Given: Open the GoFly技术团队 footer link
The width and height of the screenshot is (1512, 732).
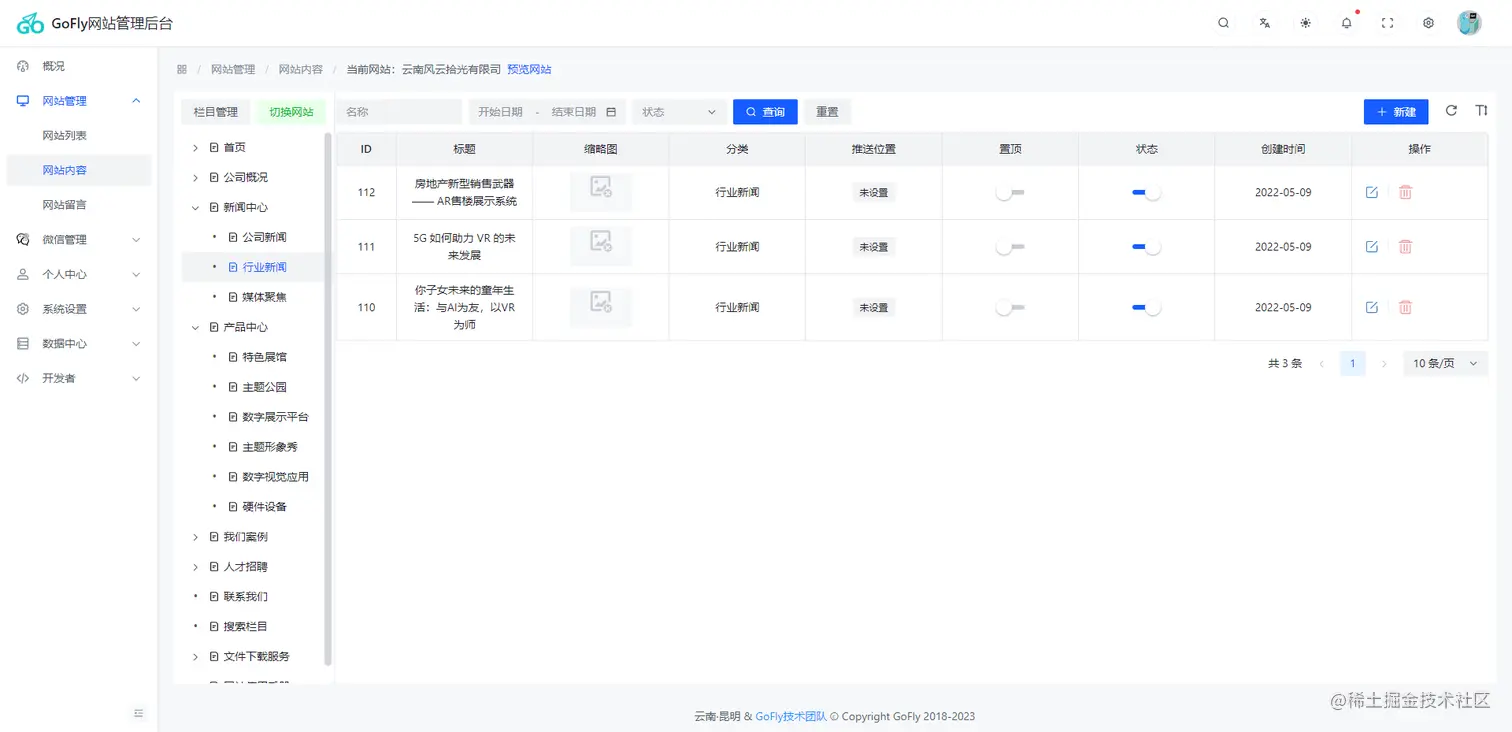Looking at the screenshot, I should (791, 716).
